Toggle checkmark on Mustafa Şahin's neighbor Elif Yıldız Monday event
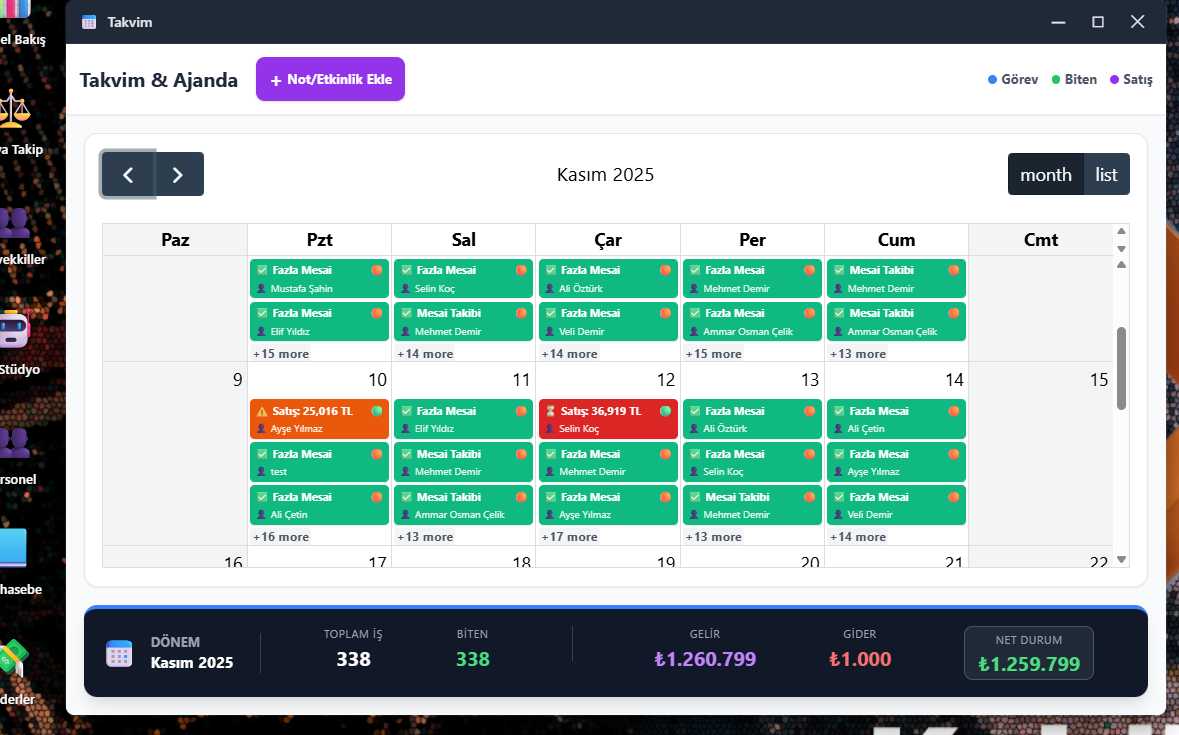The height and width of the screenshot is (735, 1179). [262, 313]
